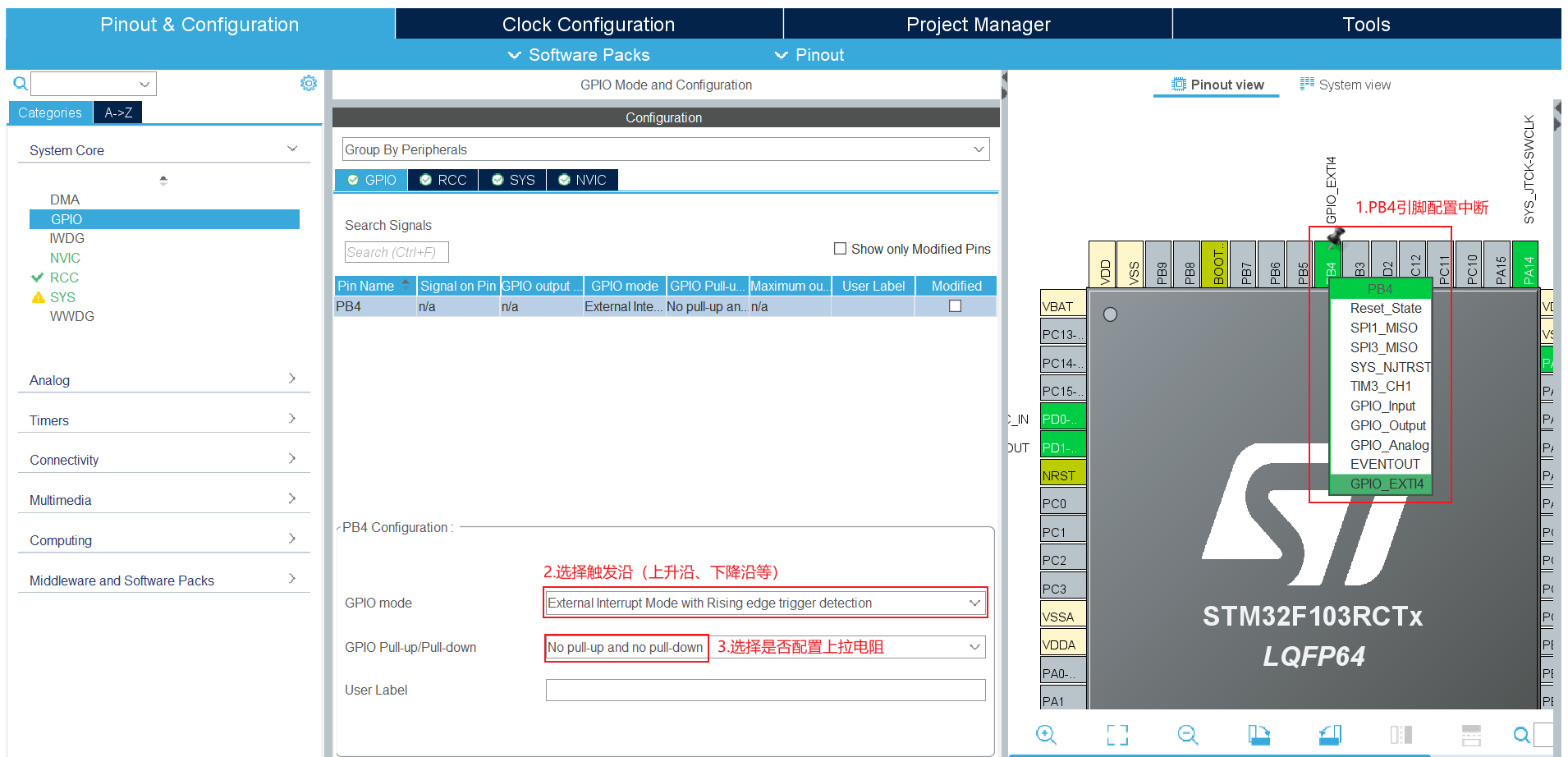This screenshot has height=757, width=1568.
Task: Click the User Label text field
Action: point(765,690)
